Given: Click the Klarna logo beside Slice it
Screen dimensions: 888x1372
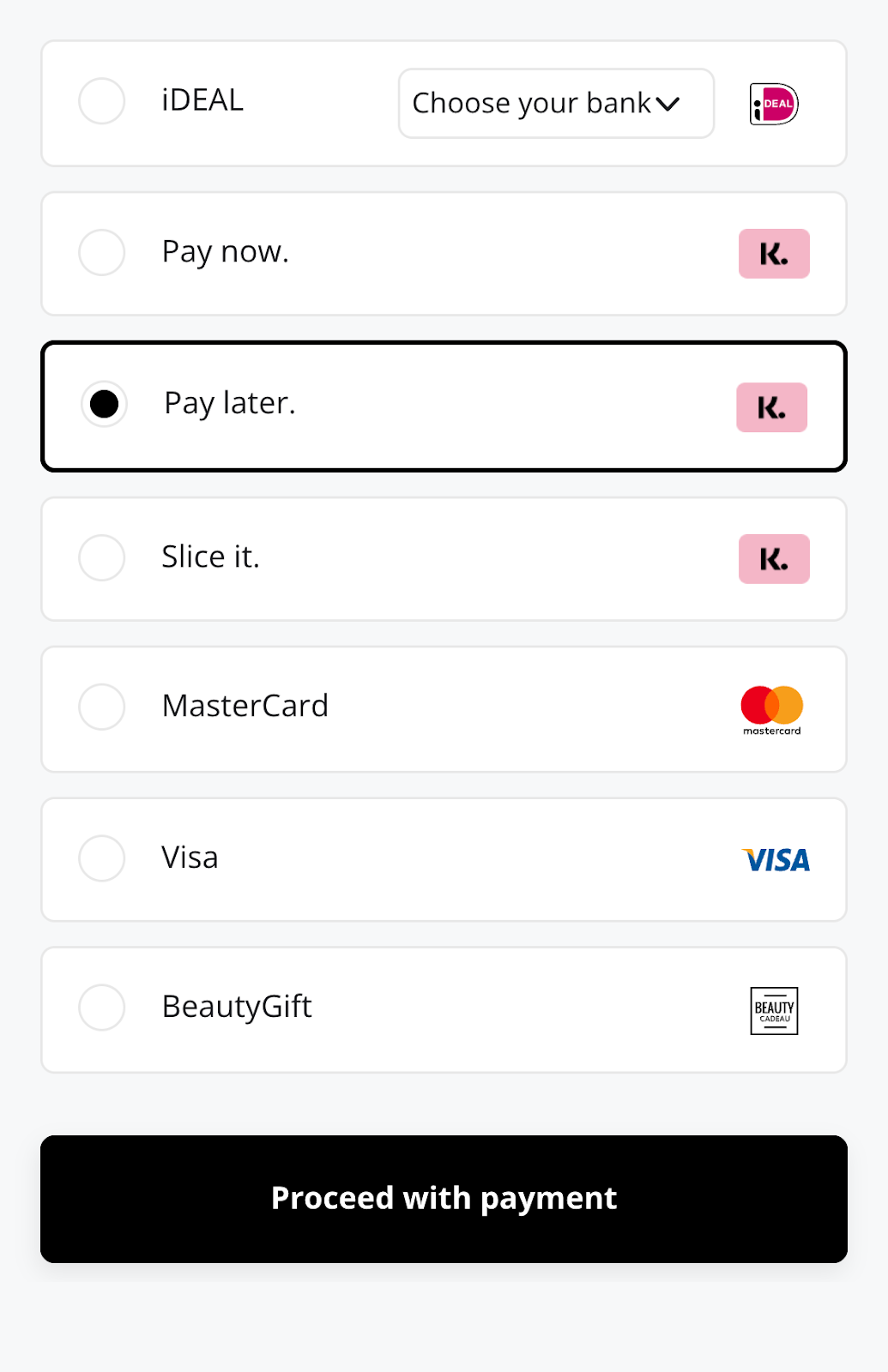Looking at the screenshot, I should click(x=774, y=559).
